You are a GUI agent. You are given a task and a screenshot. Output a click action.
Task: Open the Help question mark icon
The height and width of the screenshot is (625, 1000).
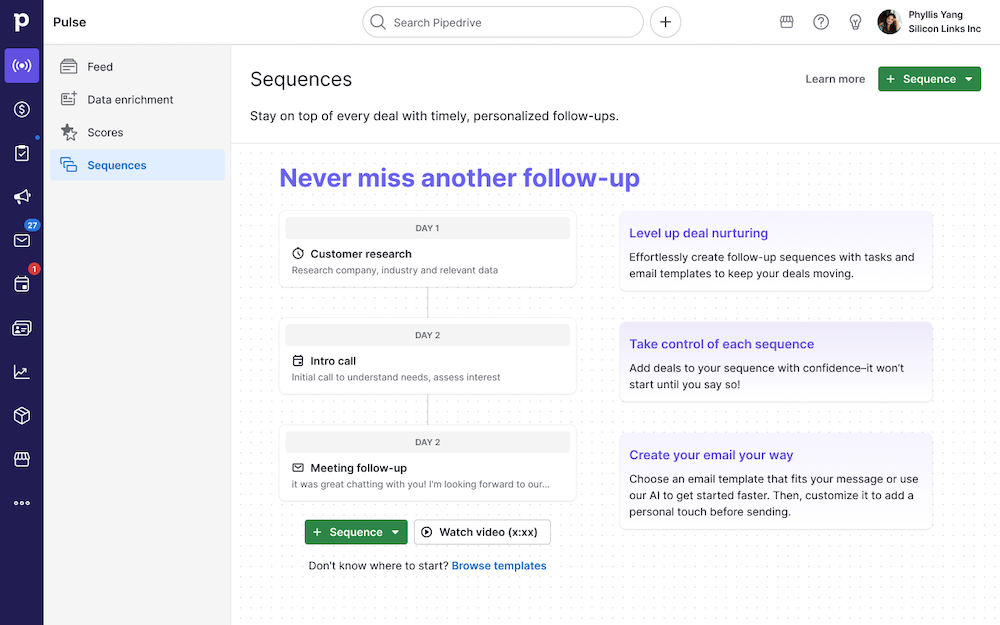click(821, 22)
